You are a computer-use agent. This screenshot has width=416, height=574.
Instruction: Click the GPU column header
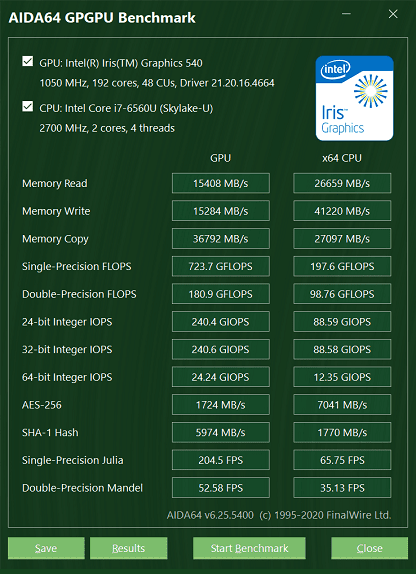pos(220,158)
